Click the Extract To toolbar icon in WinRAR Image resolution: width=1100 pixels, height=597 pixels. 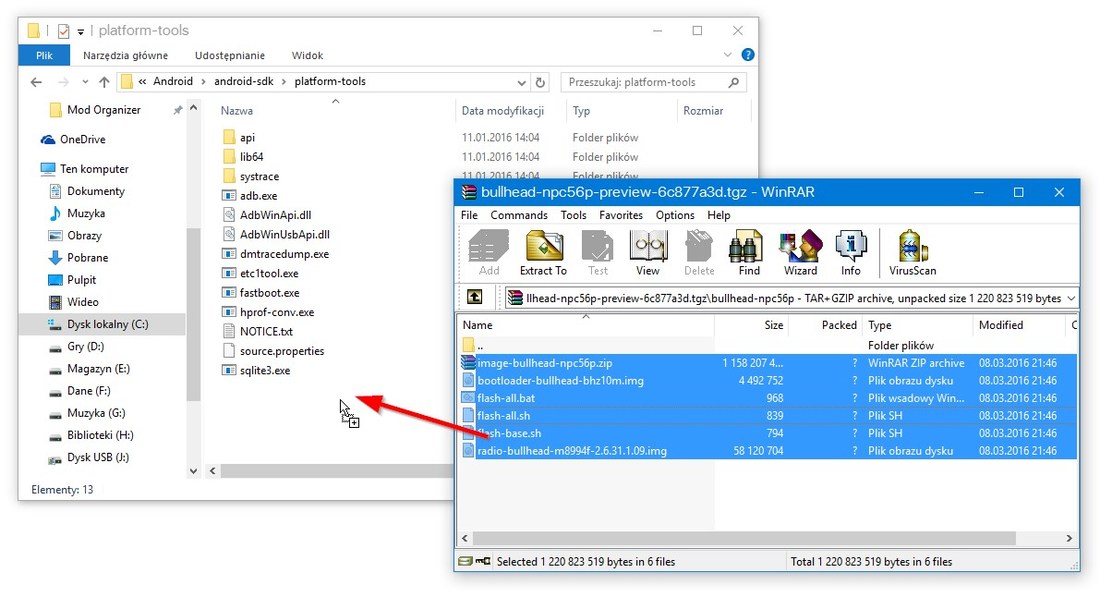tap(544, 253)
